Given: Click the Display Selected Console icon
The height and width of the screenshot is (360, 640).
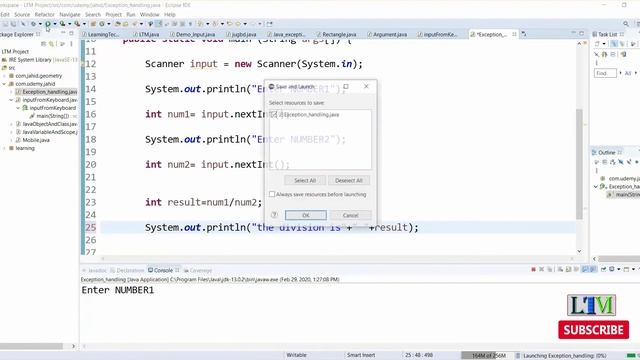Looking at the screenshot, I should coord(612,269).
